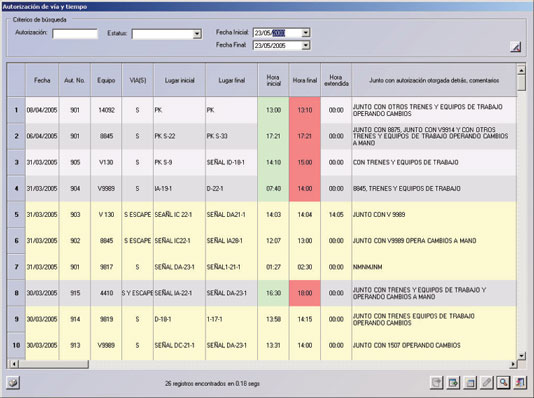Click the red Hora final cell 13:10
The image size is (534, 398).
305,110
